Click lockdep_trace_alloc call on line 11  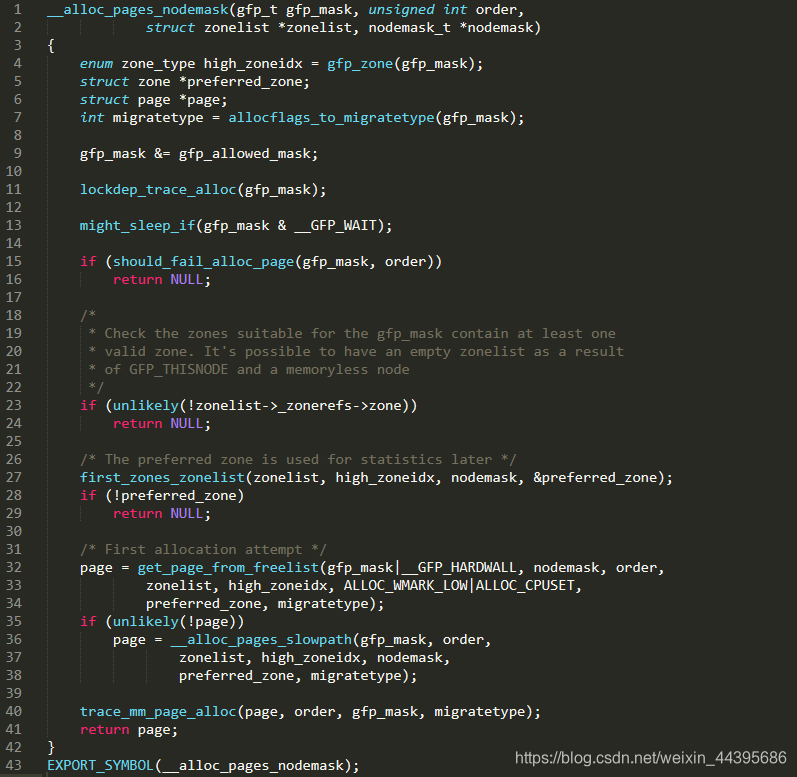158,190
